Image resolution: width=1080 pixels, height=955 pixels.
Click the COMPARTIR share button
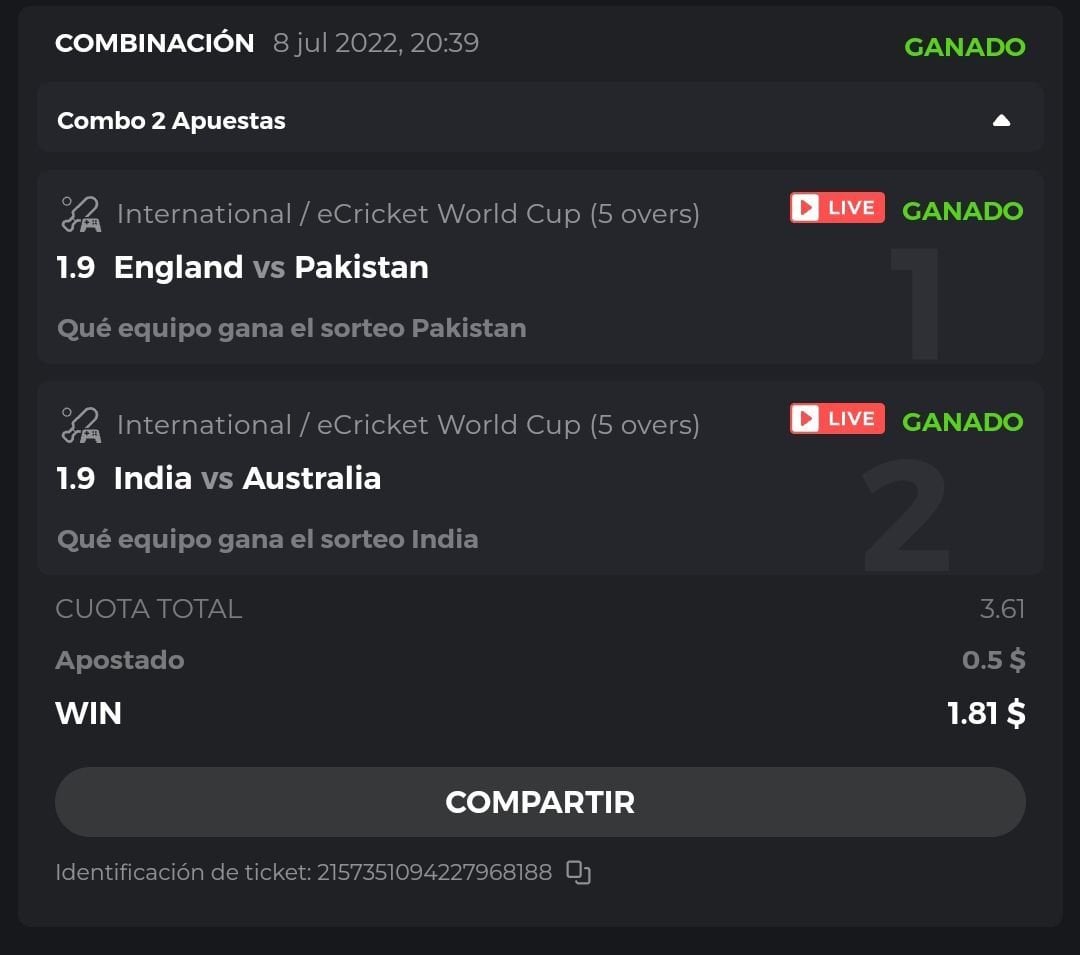point(540,802)
